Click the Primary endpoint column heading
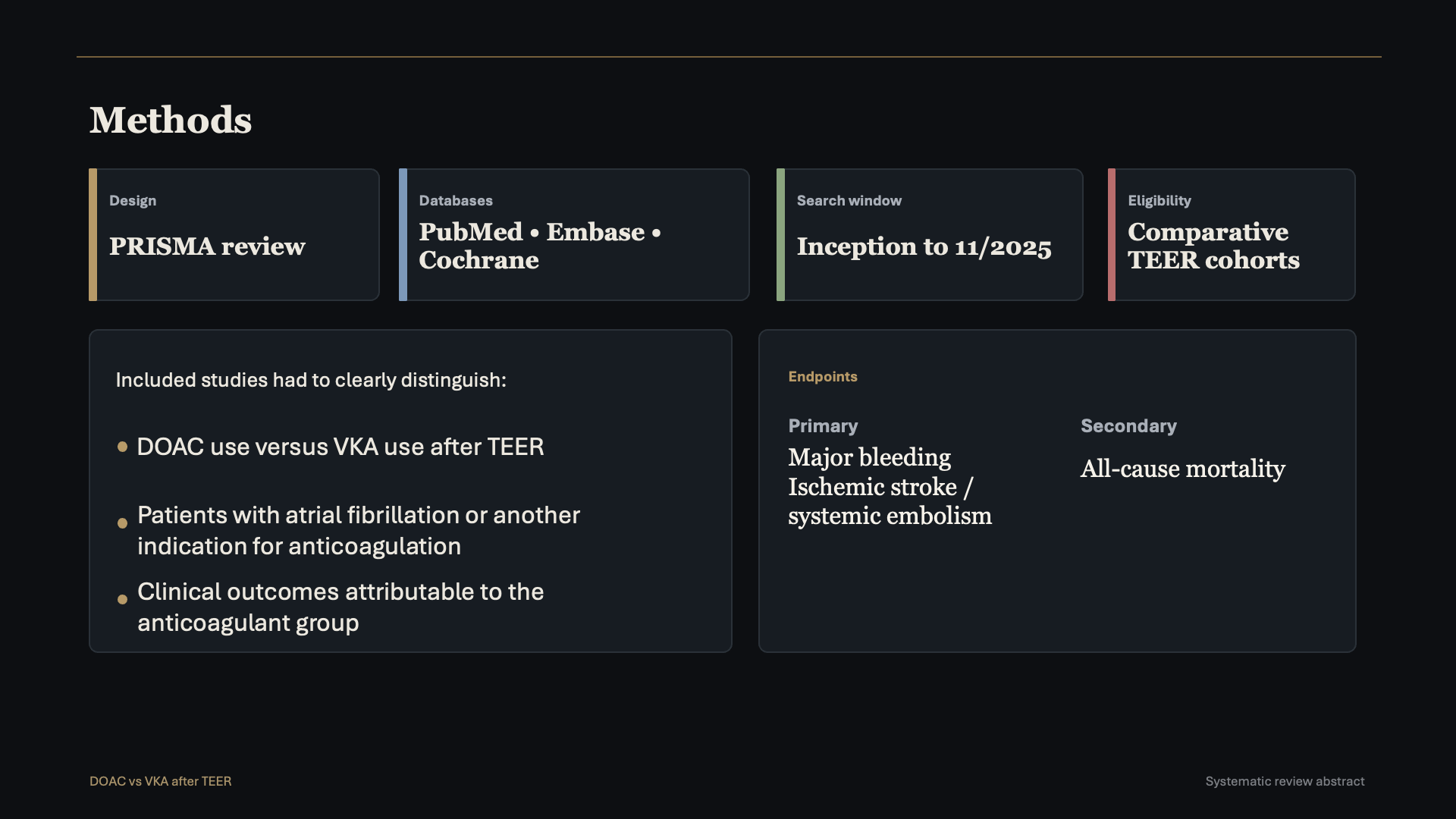 click(823, 426)
